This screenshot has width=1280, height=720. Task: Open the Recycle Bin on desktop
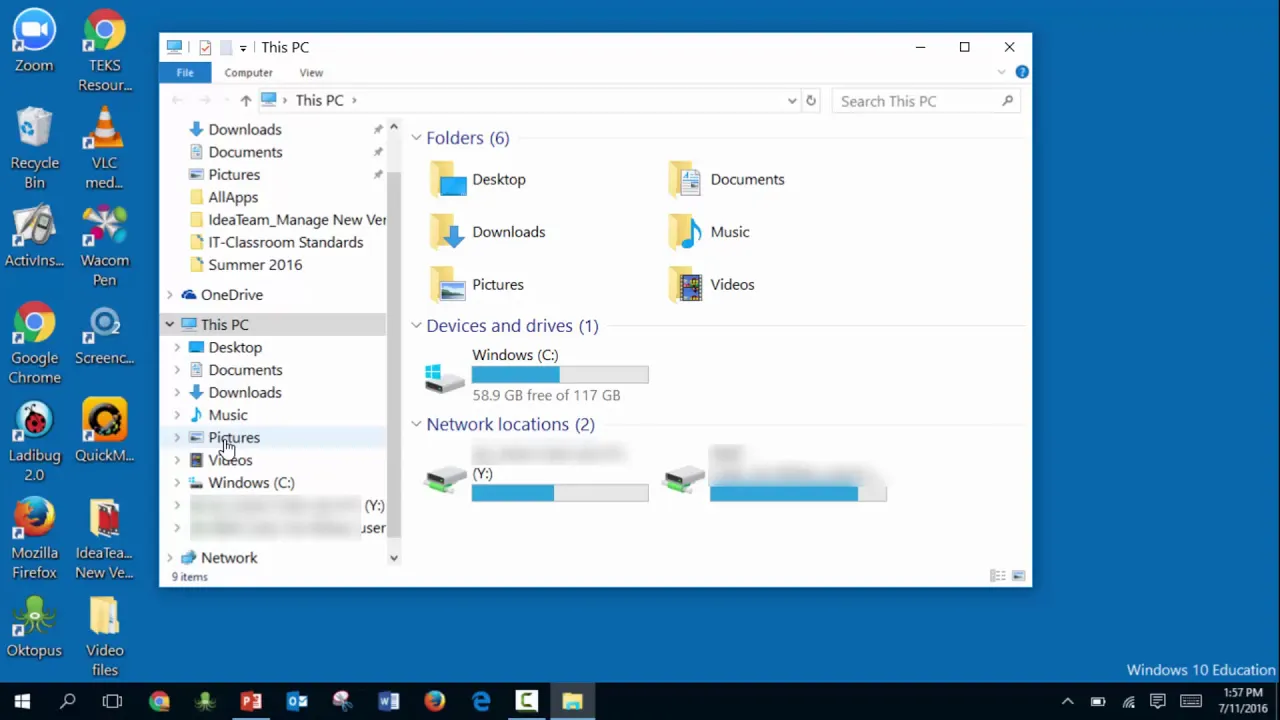click(34, 148)
